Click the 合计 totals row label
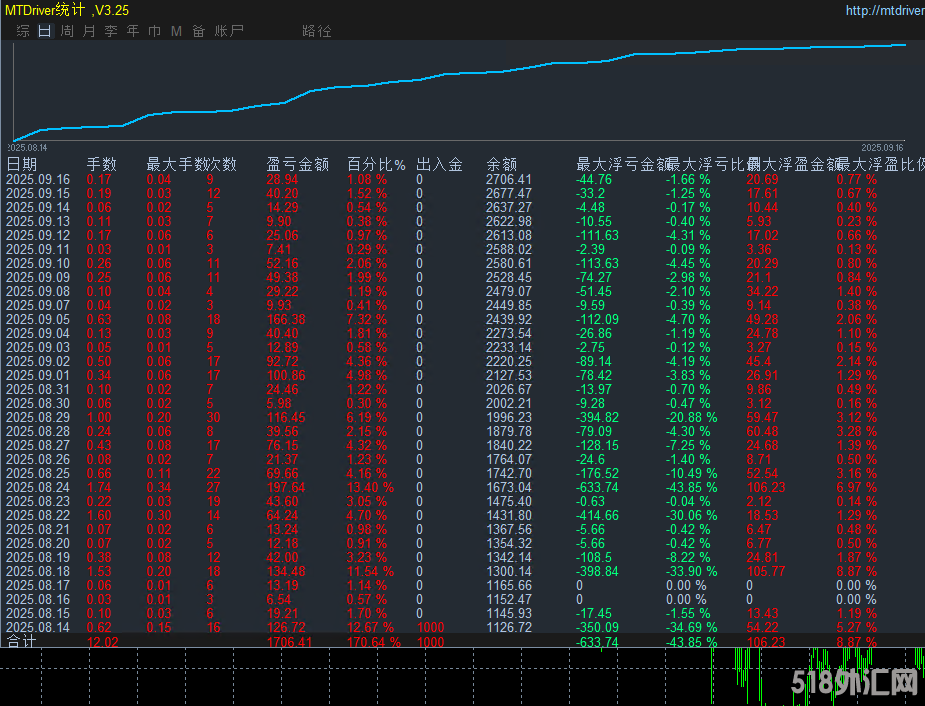The width and height of the screenshot is (925, 706). pyautogui.click(x=22, y=641)
